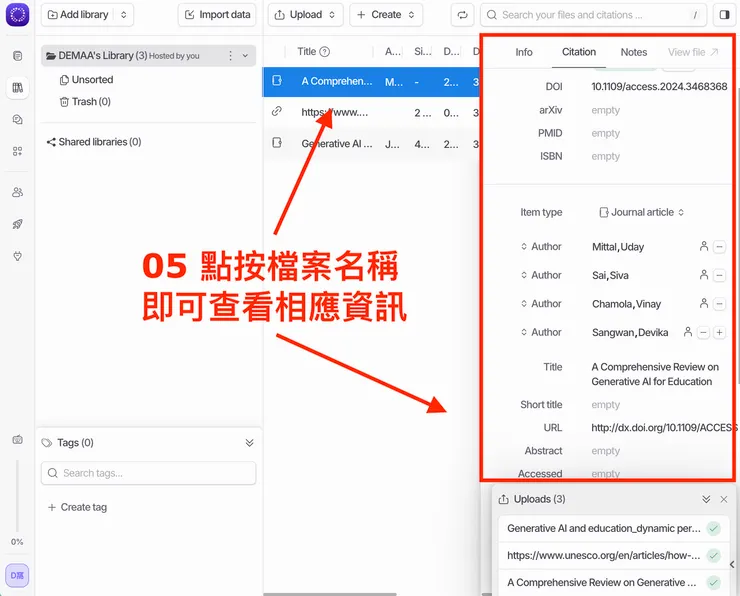Remove author Sangwan, Devika with minus button
The height and width of the screenshot is (596, 740).
click(703, 333)
